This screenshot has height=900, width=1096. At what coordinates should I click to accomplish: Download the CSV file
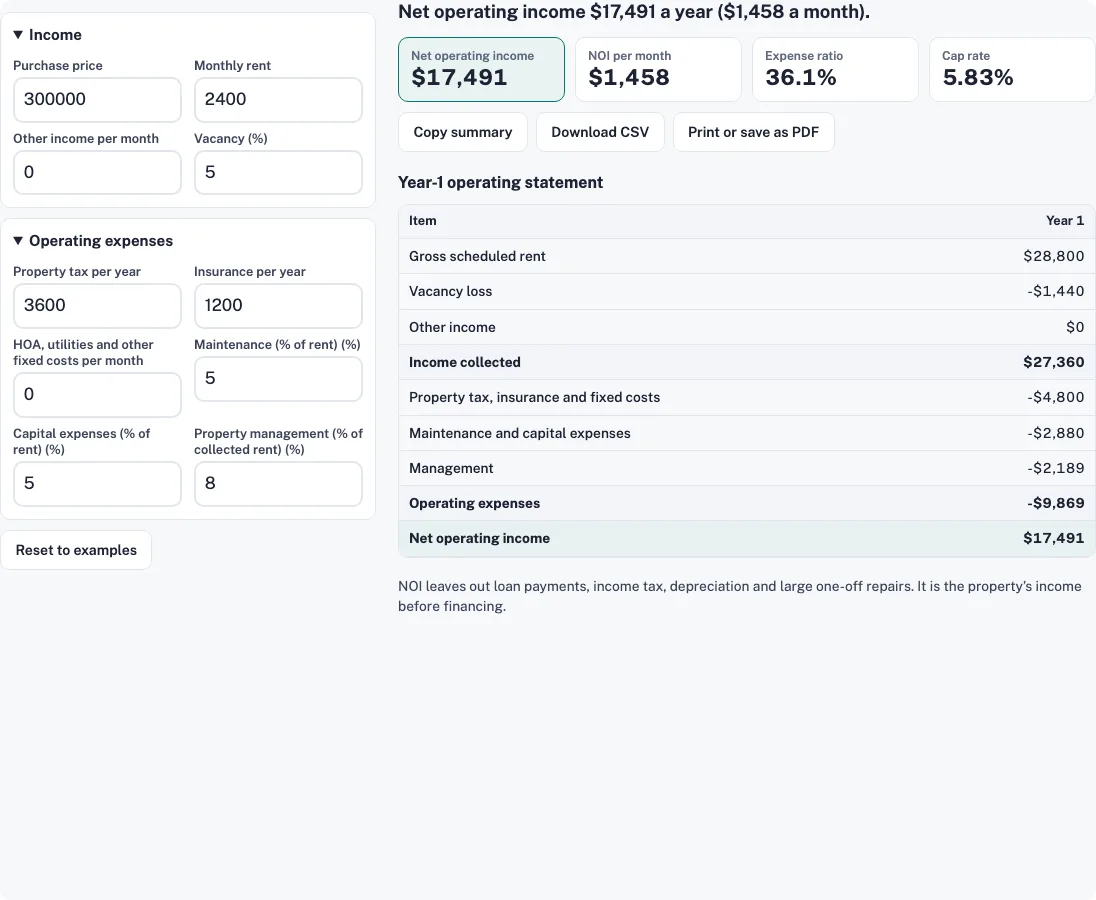(600, 132)
